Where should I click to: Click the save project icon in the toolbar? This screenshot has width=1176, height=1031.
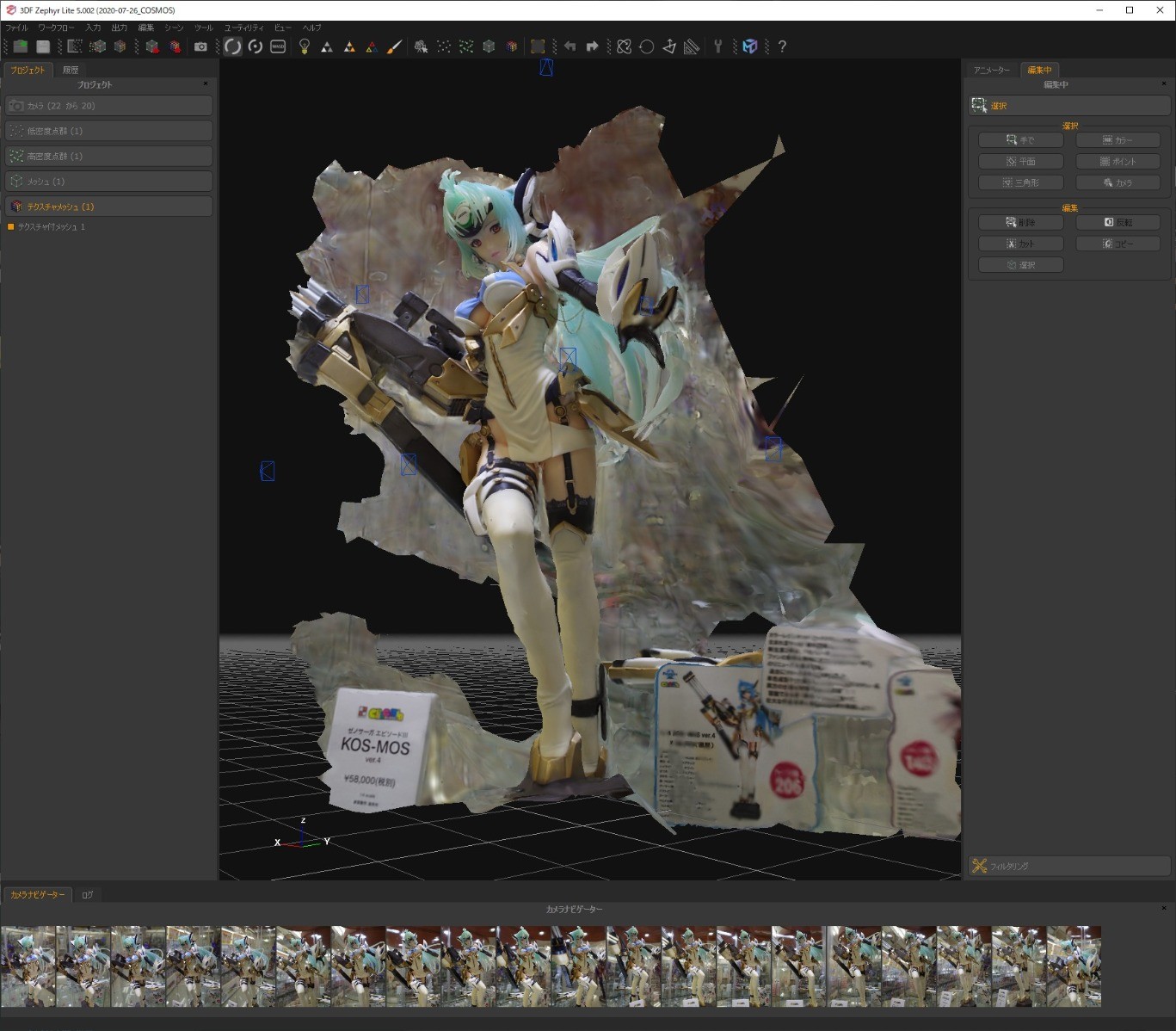[43, 46]
